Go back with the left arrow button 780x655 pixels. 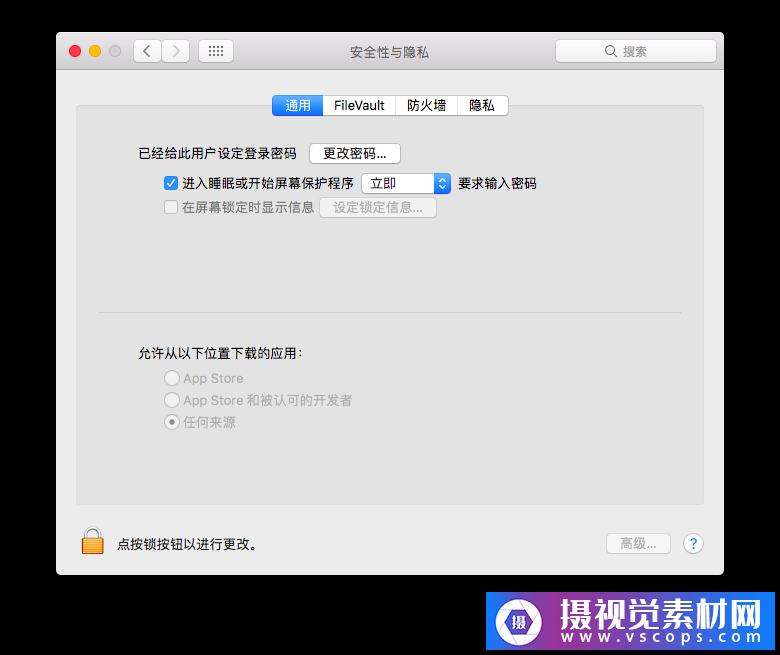coord(147,51)
